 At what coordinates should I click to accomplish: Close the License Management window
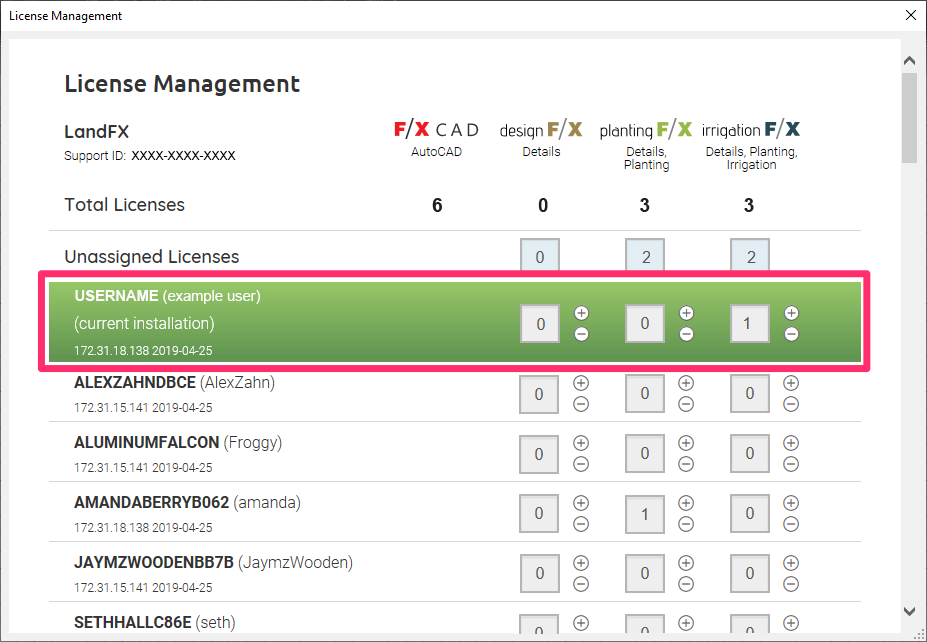click(911, 15)
